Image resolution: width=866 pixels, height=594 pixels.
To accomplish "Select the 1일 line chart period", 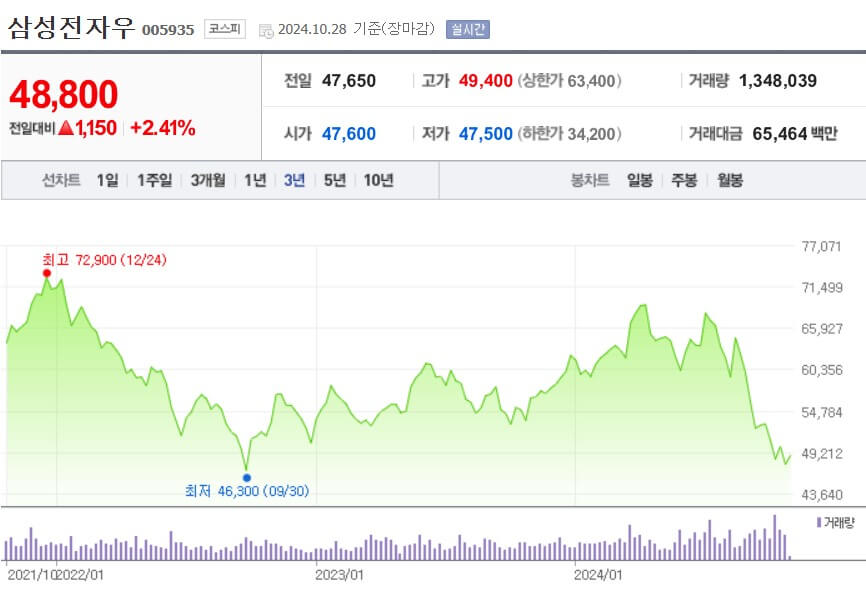I will pos(107,180).
